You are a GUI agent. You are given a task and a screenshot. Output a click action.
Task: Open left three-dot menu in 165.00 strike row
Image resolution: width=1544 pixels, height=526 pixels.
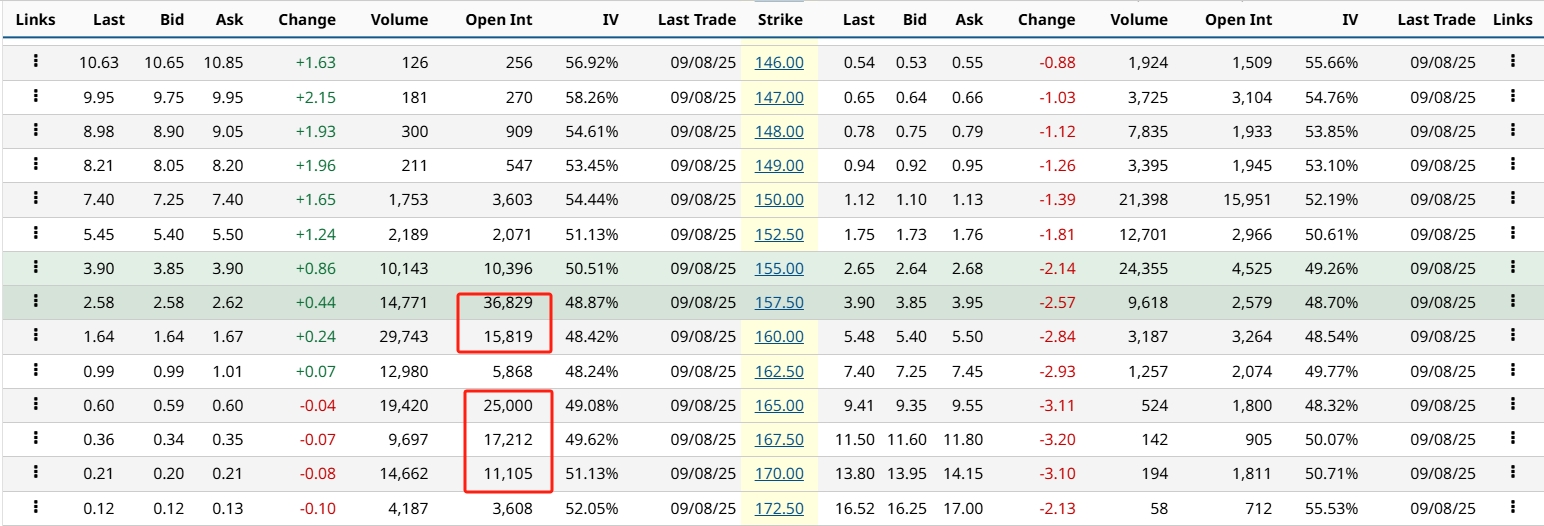click(36, 404)
